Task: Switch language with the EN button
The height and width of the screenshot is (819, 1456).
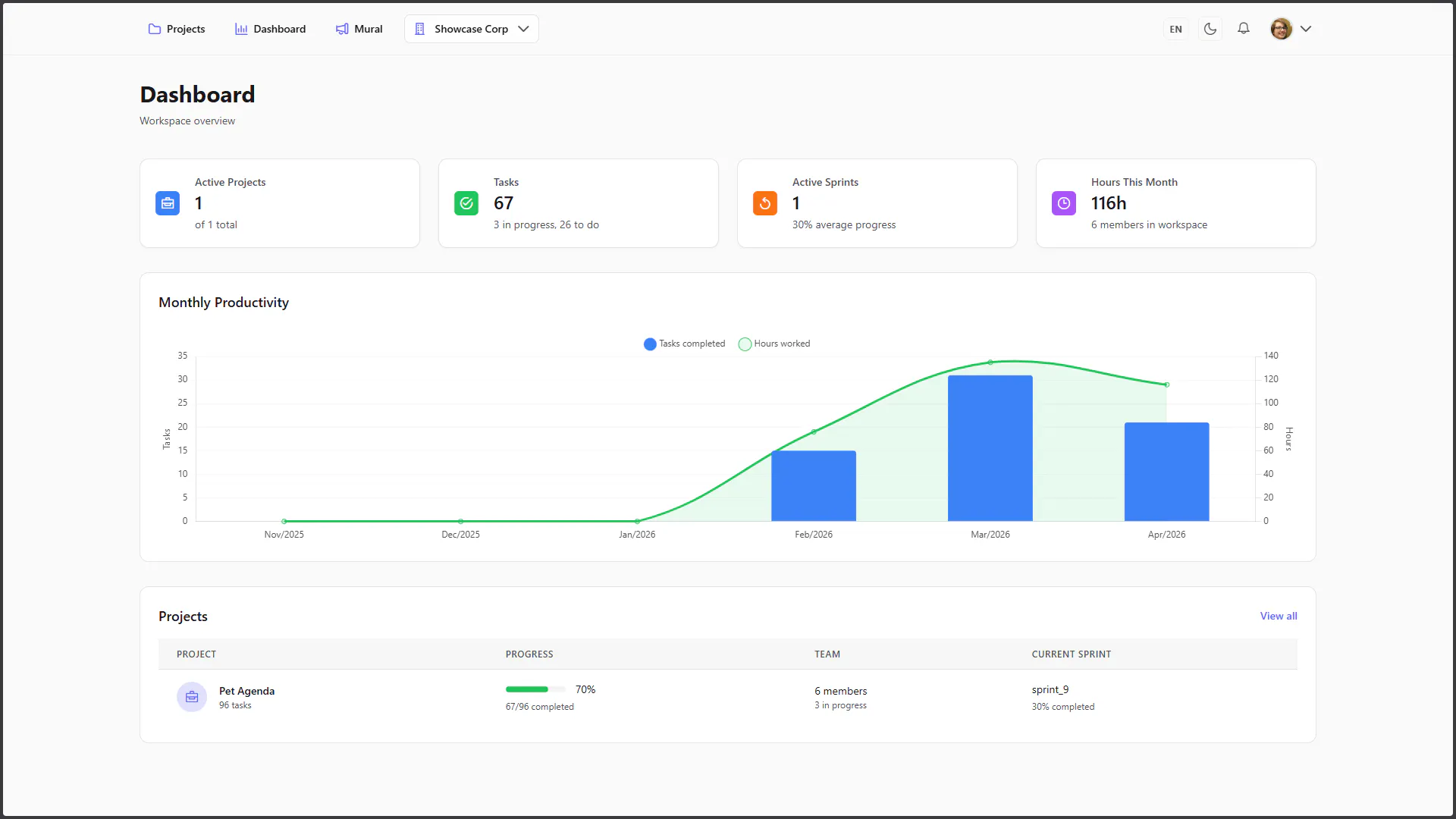Action: tap(1175, 29)
